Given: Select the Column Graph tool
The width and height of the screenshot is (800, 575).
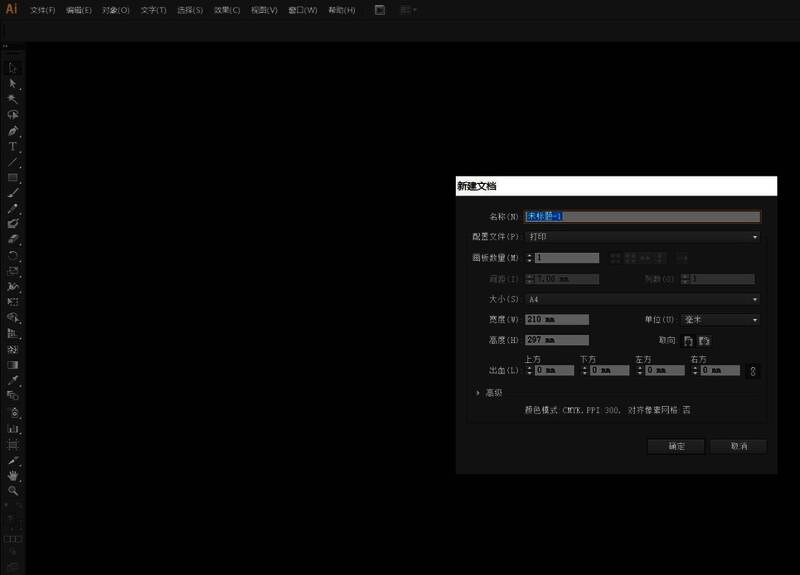Looking at the screenshot, I should [13, 429].
